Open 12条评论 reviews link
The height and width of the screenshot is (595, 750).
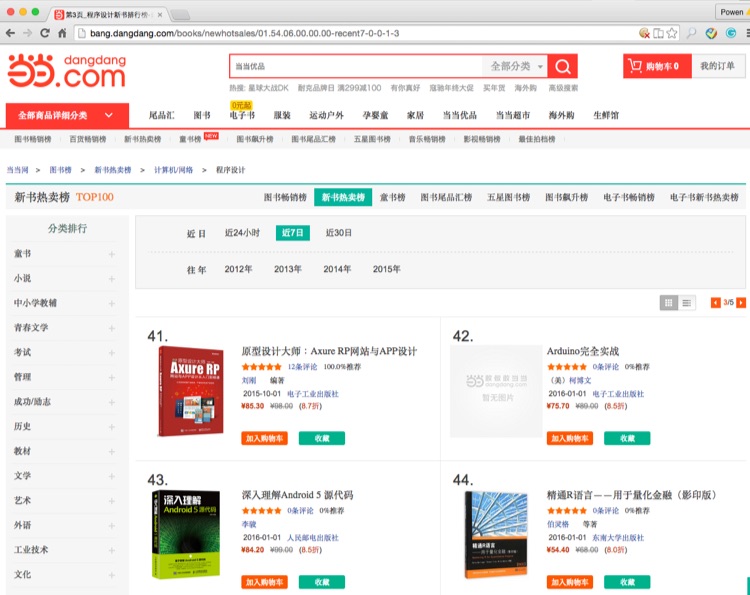click(302, 367)
